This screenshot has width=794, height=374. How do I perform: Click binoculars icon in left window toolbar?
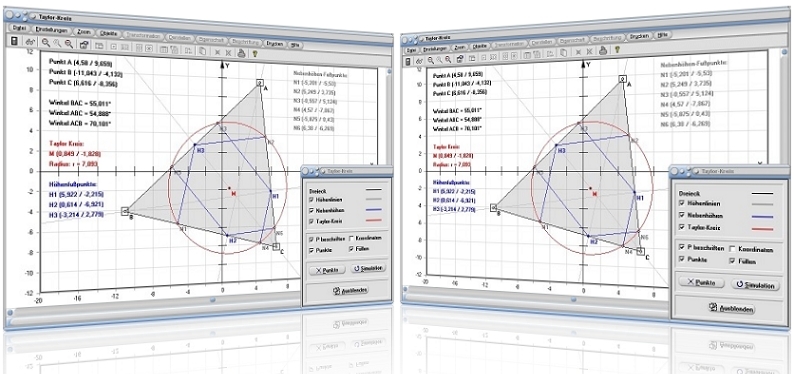30,43
